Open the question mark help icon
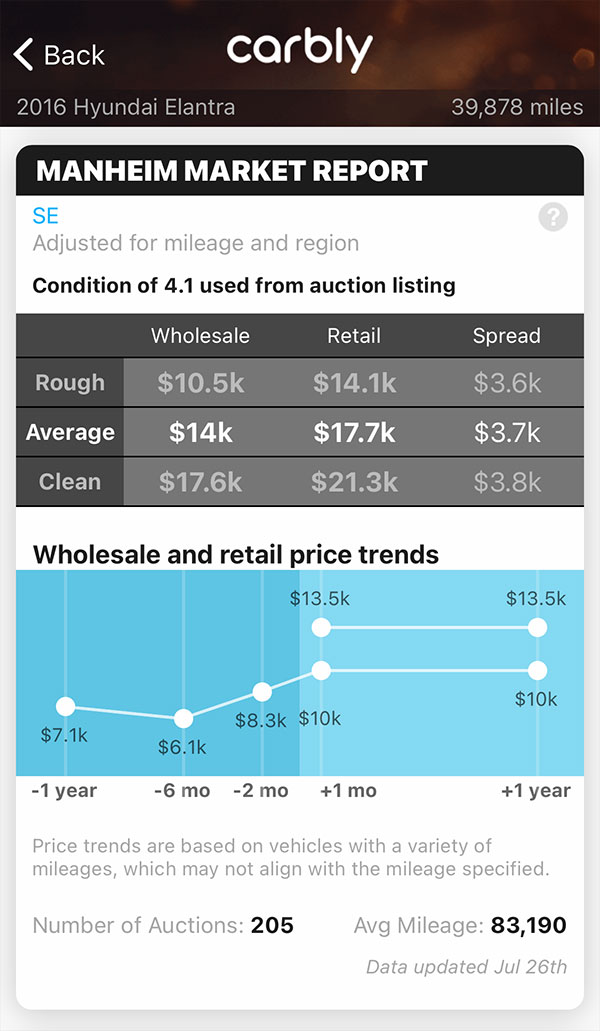 (551, 217)
